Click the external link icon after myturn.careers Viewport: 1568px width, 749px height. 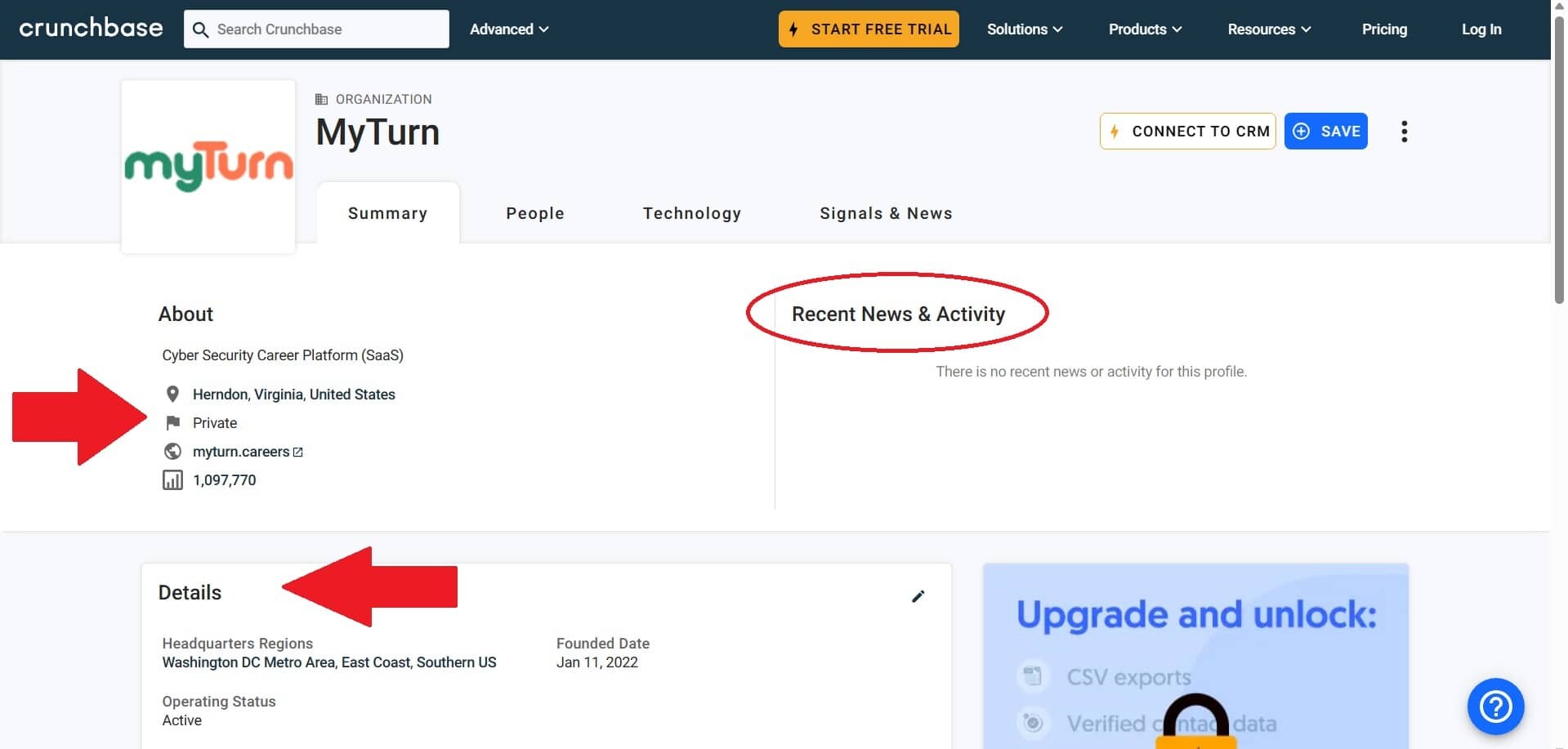click(x=297, y=451)
